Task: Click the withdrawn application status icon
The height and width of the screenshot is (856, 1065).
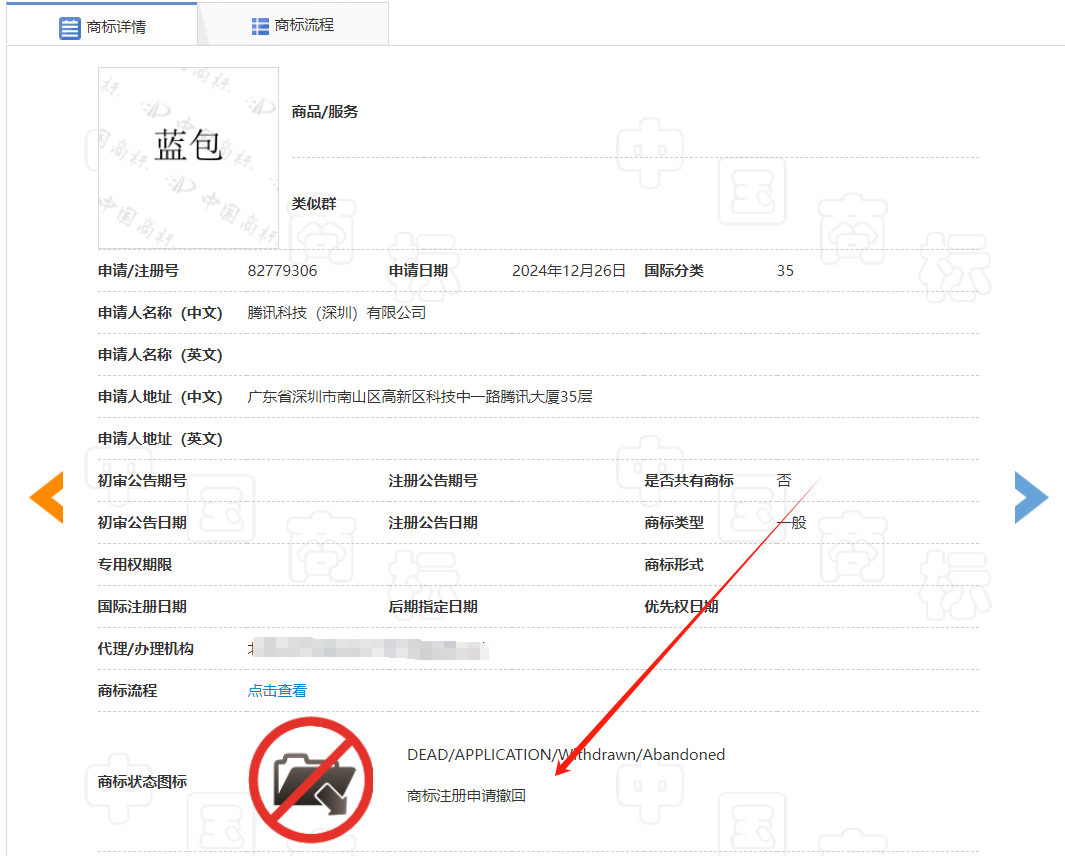Action: tap(311, 780)
